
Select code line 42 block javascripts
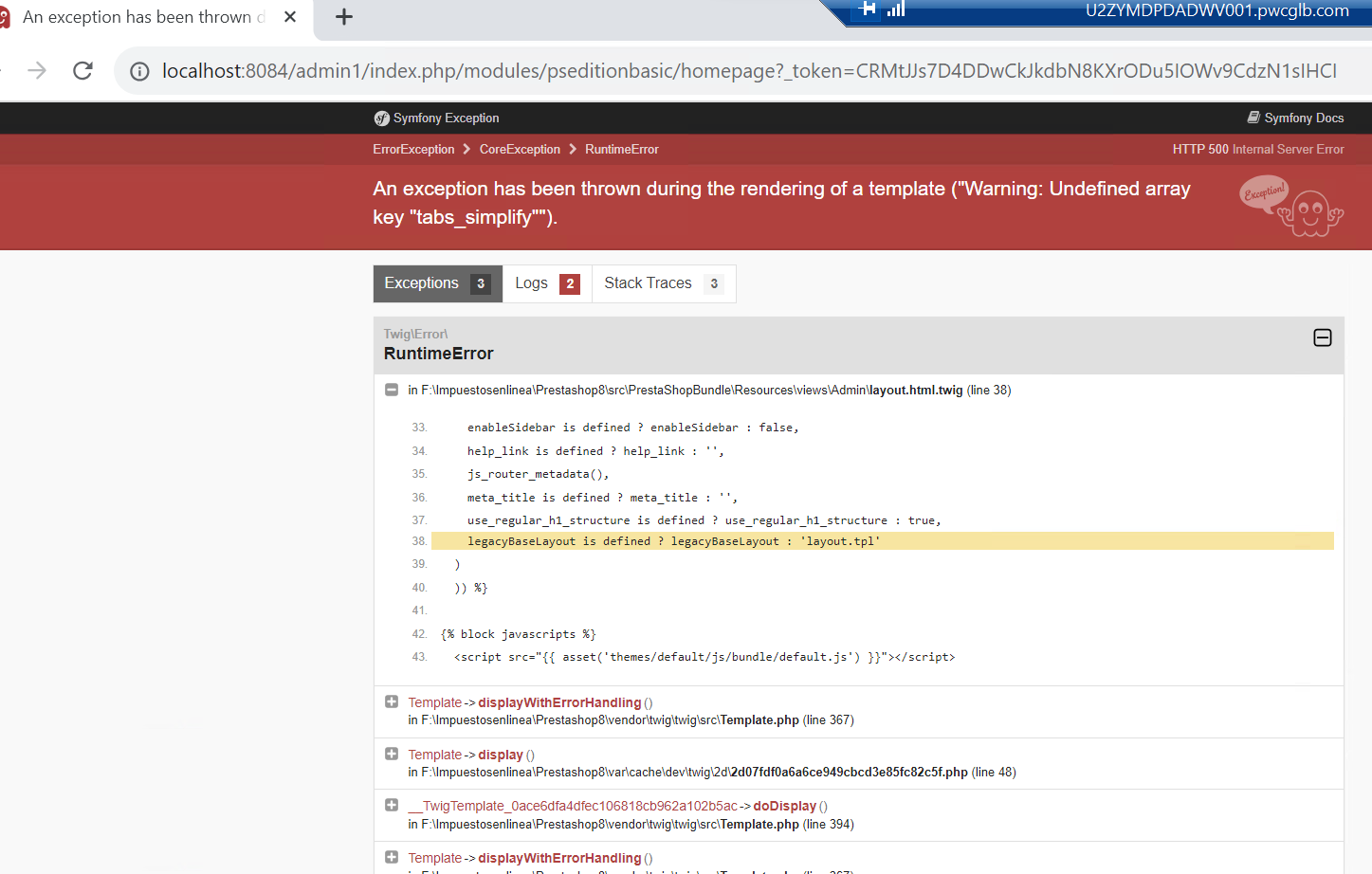click(x=519, y=634)
